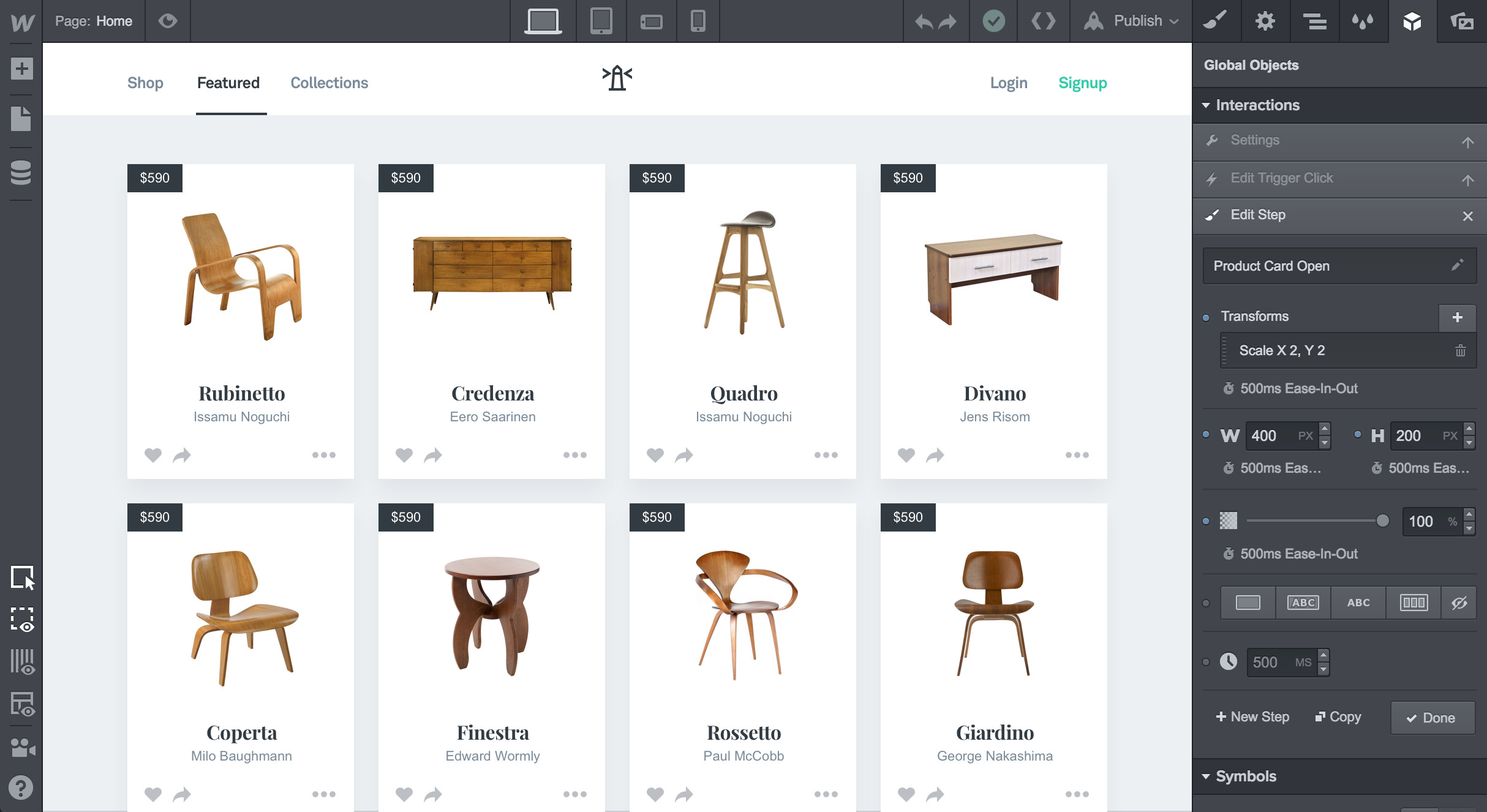Delete the Scale X 2 transform
The width and height of the screenshot is (1487, 812).
click(1460, 351)
